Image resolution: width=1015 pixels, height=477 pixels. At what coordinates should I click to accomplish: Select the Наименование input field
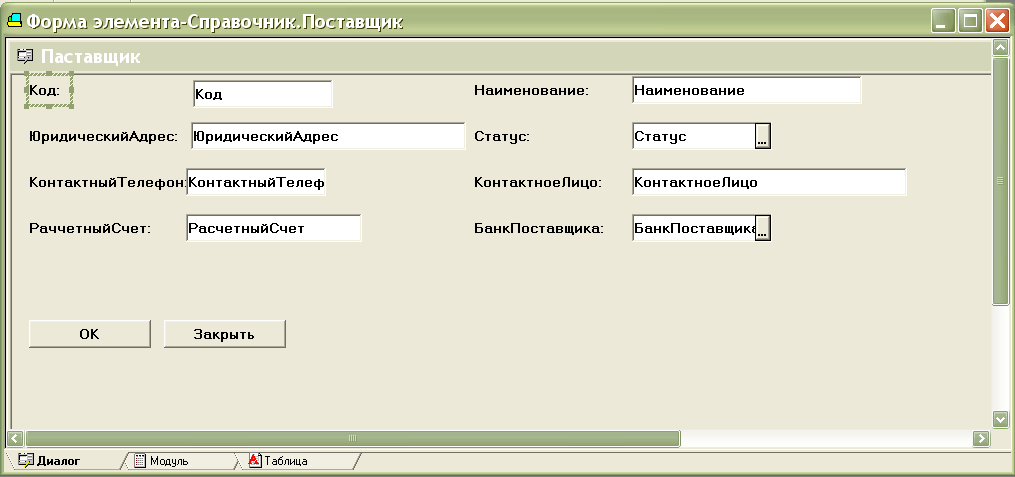[x=746, y=90]
